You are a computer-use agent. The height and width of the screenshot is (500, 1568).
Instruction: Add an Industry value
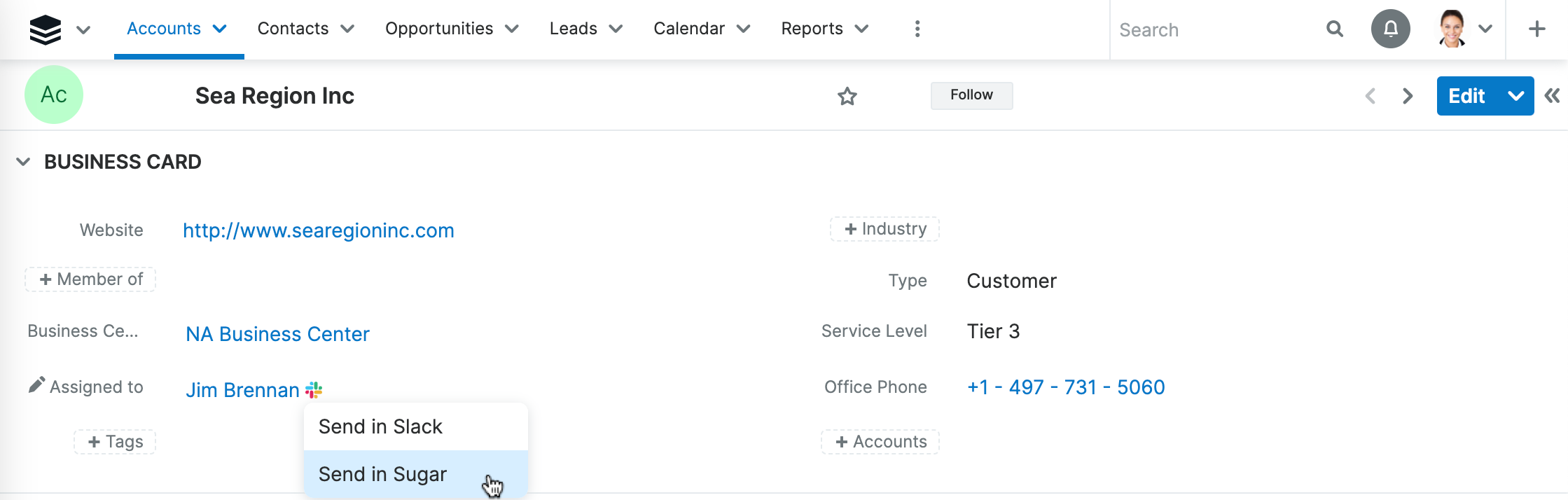pos(884,228)
